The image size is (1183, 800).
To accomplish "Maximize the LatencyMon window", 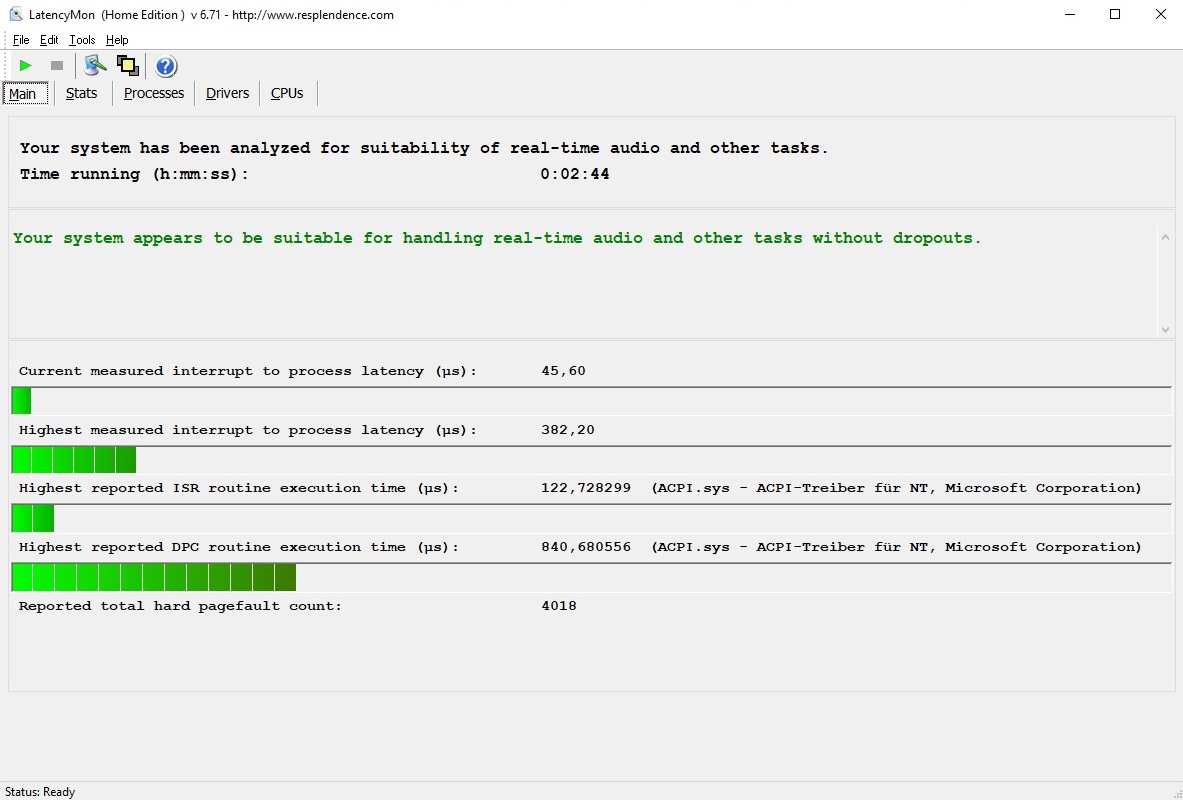I will (1115, 14).
